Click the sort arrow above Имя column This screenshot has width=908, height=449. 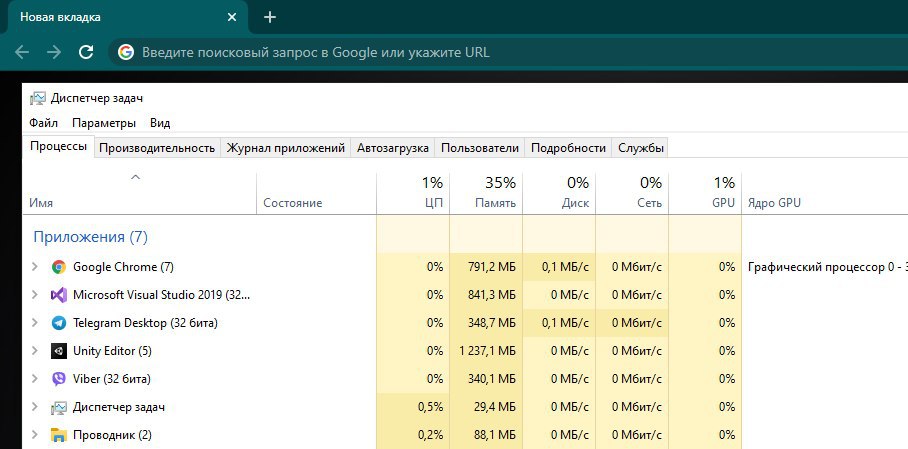[x=136, y=177]
